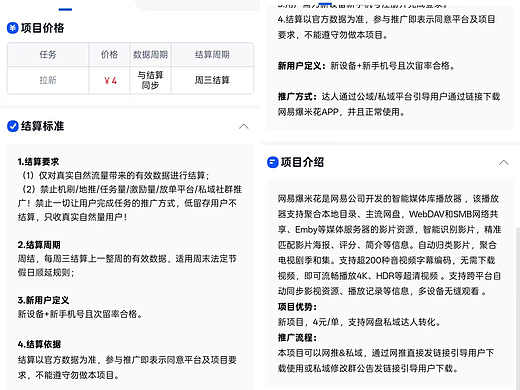Click the line starting 本项目可以网推&私域
Viewport: 520px width, 390px height.
tap(386, 353)
